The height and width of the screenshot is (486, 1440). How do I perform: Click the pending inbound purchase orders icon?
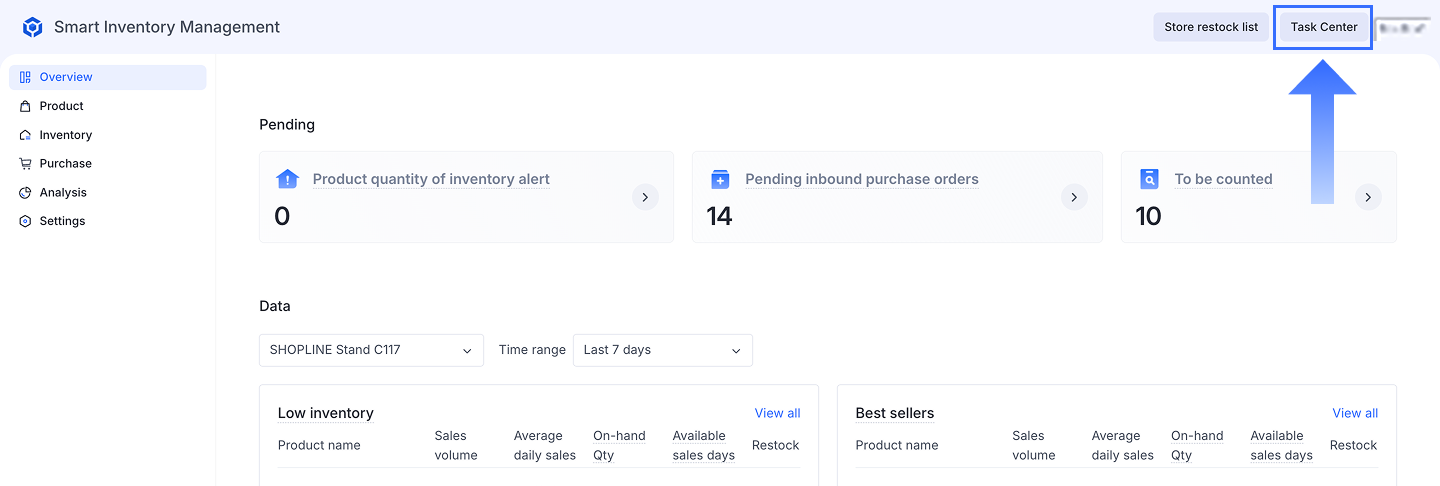point(720,179)
